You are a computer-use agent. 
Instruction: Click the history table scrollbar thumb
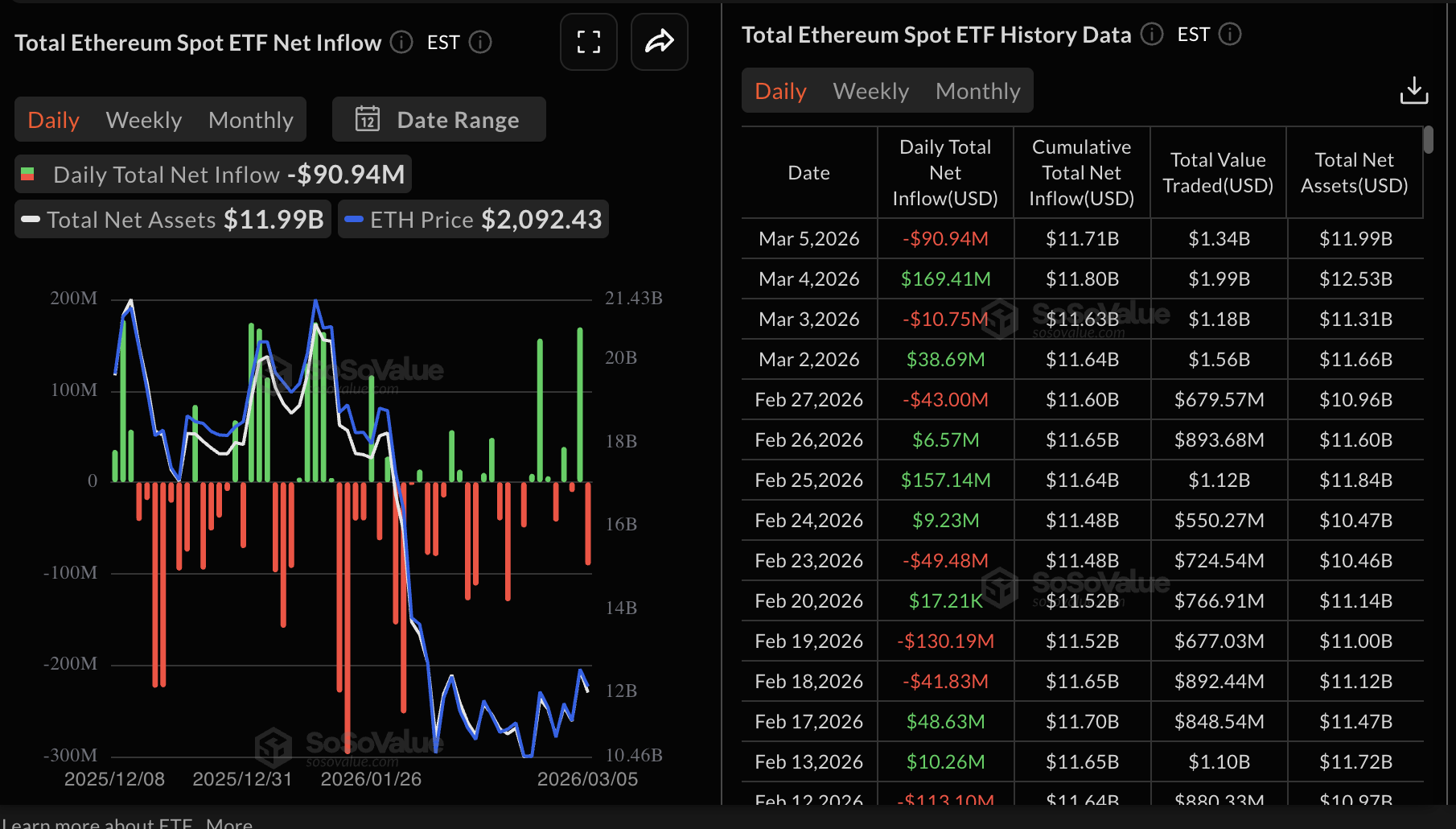1429,140
